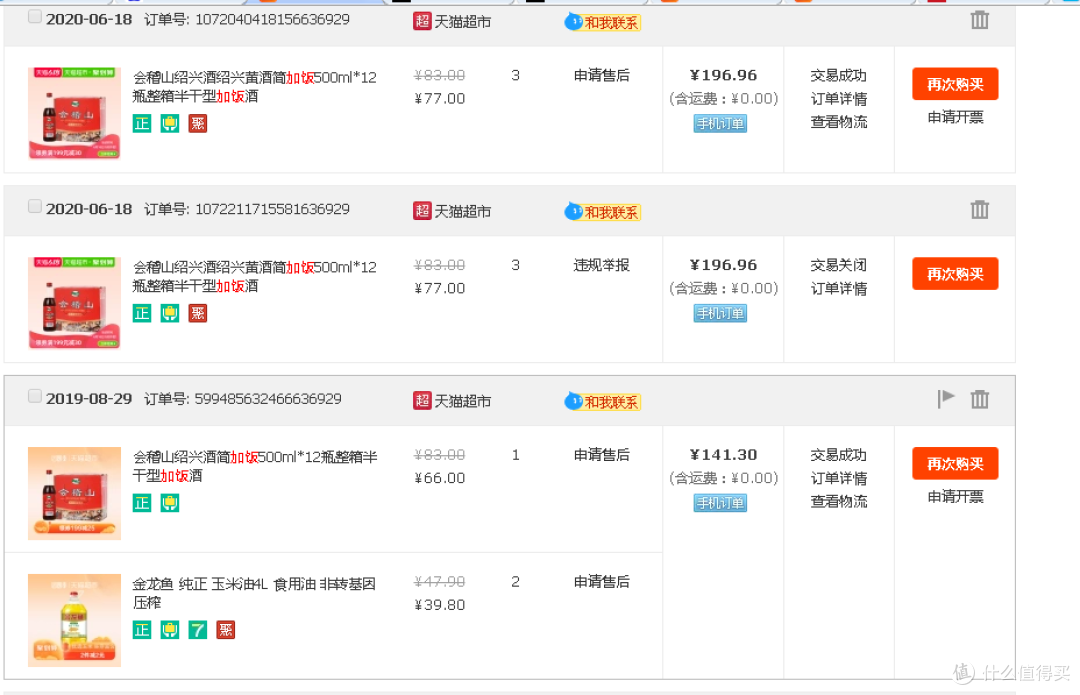The width and height of the screenshot is (1080, 695).
Task: Open 天猫超市 store link in order 1072040418156636929
Action: click(462, 22)
